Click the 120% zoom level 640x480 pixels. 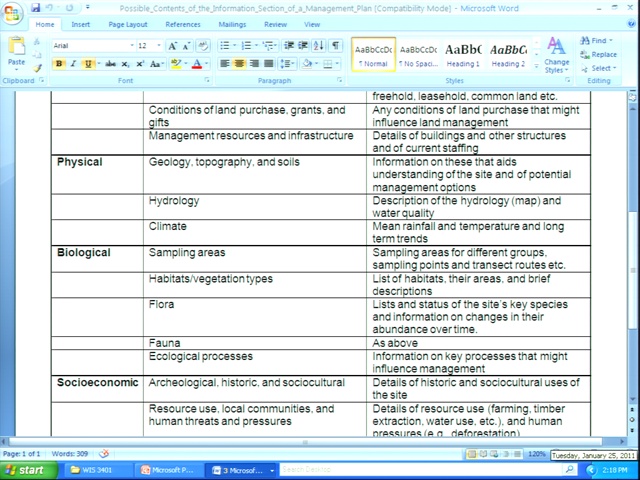(x=537, y=454)
